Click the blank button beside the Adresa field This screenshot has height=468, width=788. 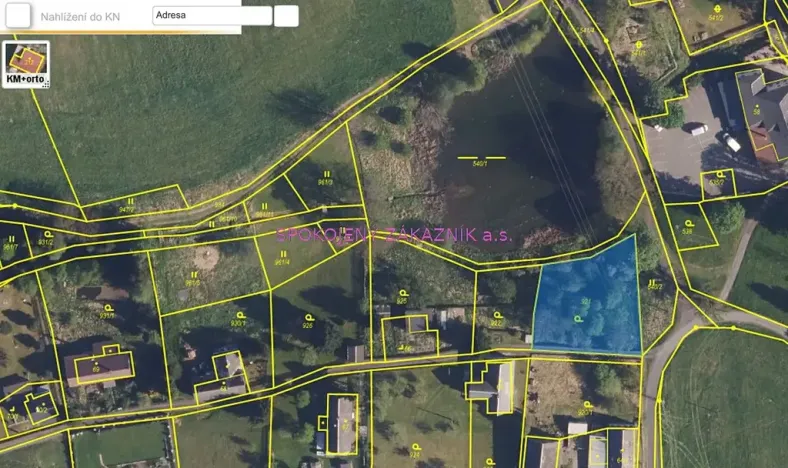[x=286, y=16]
